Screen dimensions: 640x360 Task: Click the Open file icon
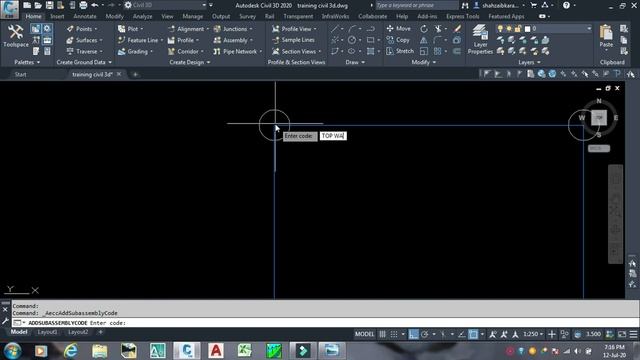(38, 5)
